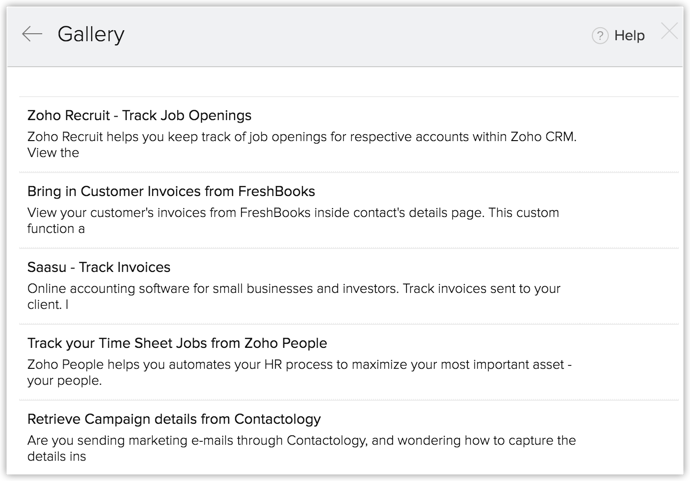Open the Help link text

coord(629,35)
